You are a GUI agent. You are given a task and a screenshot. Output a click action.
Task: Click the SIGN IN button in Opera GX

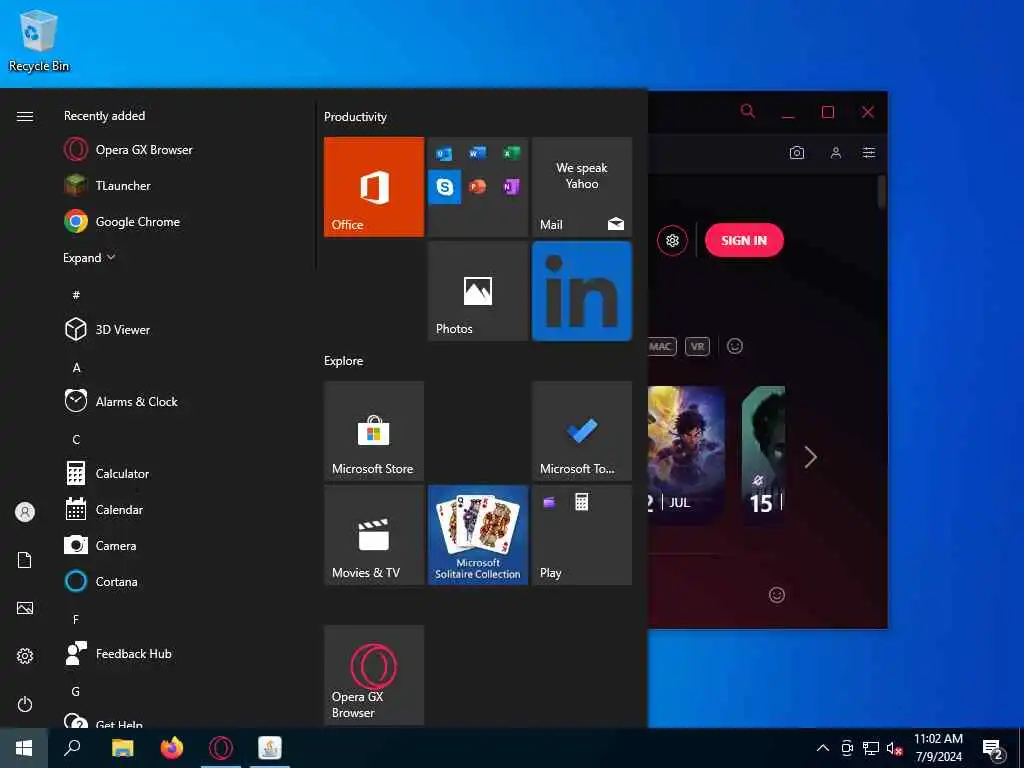(x=744, y=240)
